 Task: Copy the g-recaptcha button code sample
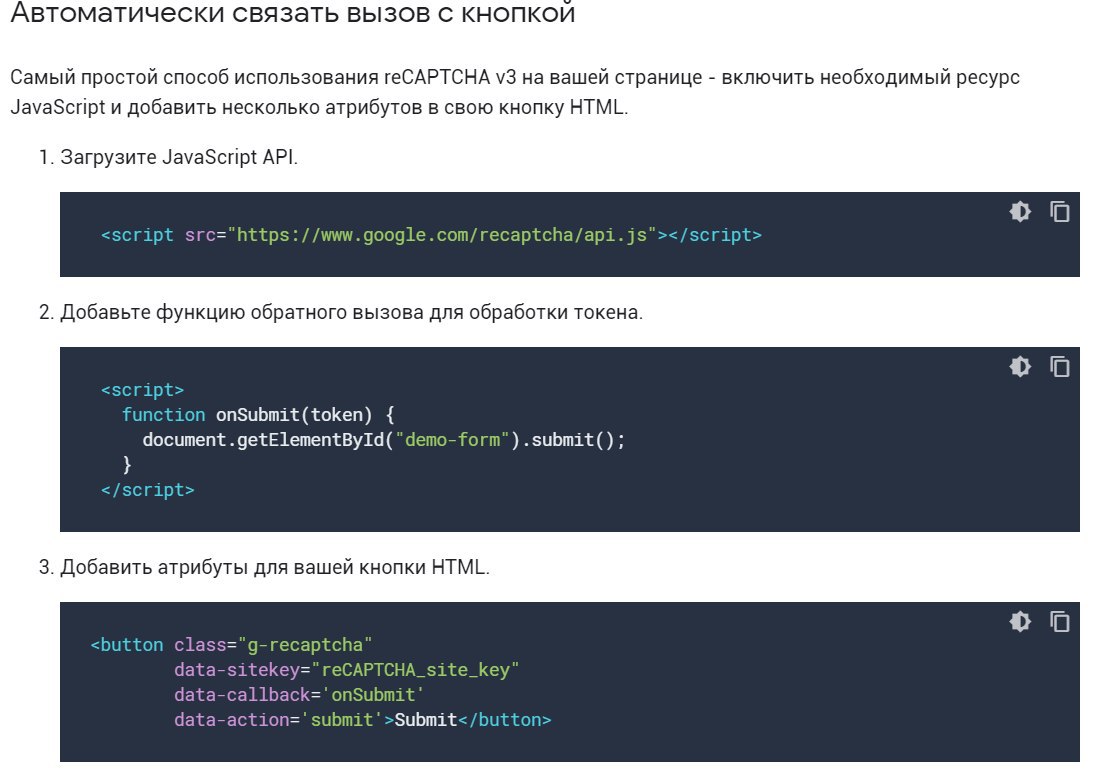point(1059,621)
